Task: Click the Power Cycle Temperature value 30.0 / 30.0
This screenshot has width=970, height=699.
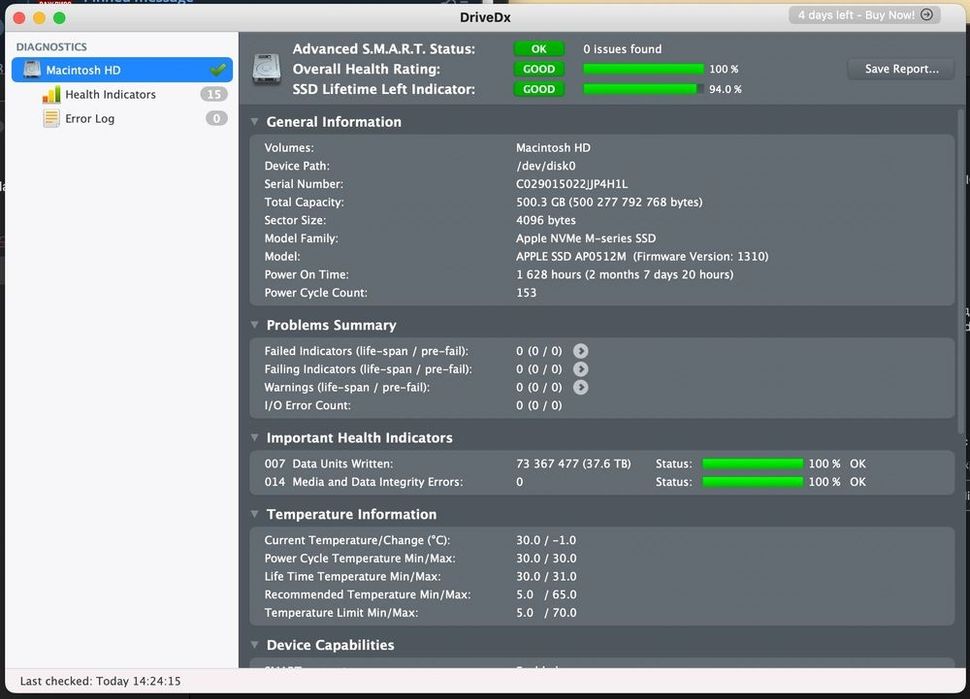Action: click(x=546, y=558)
